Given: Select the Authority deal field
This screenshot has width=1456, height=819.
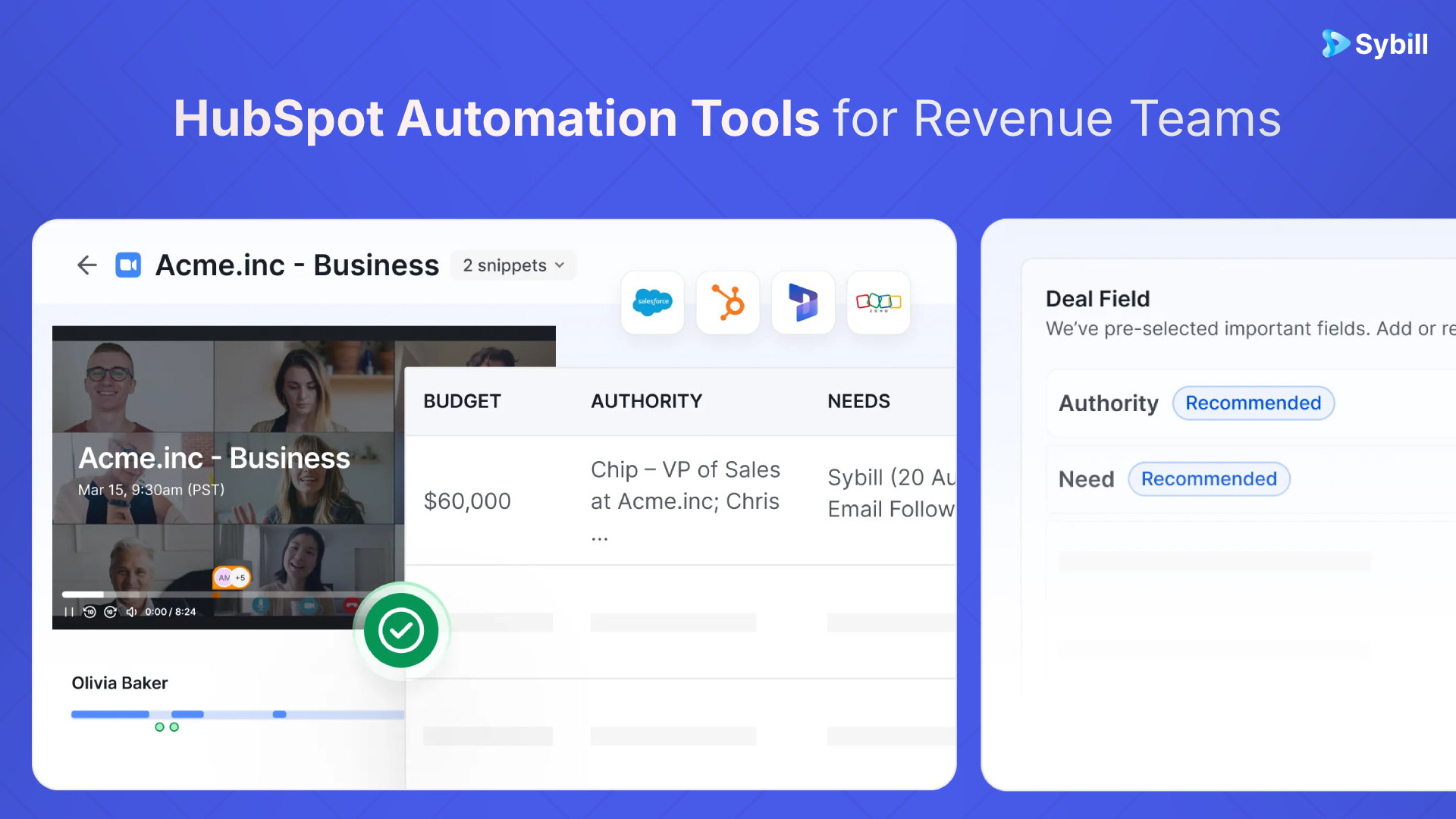Looking at the screenshot, I should (x=1251, y=403).
